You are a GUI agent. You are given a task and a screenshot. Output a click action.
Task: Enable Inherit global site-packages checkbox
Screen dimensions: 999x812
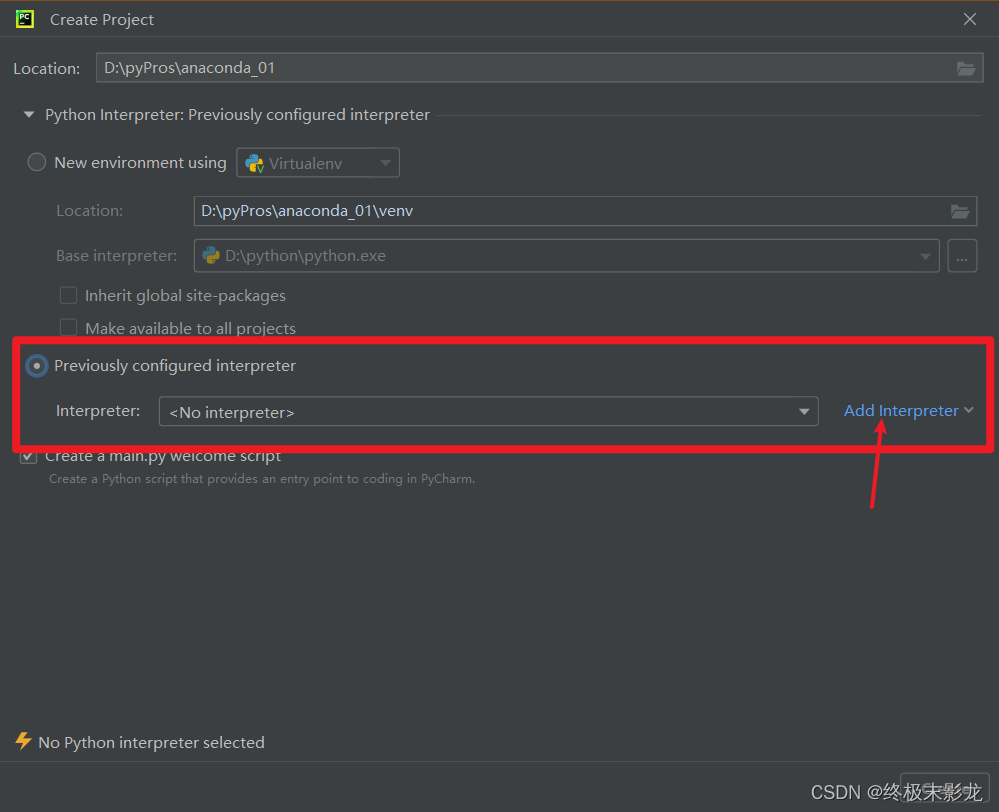tap(68, 295)
